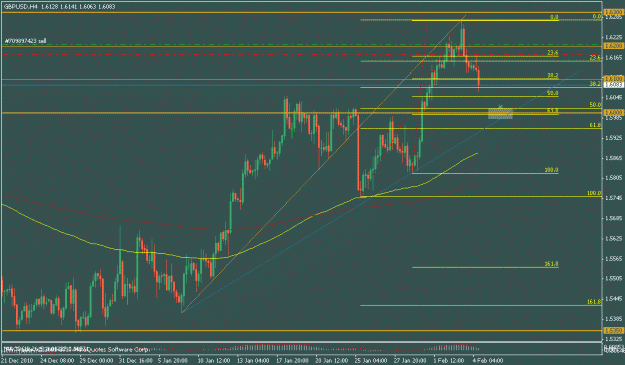Click the 1.5745 price scale label

[613, 198]
